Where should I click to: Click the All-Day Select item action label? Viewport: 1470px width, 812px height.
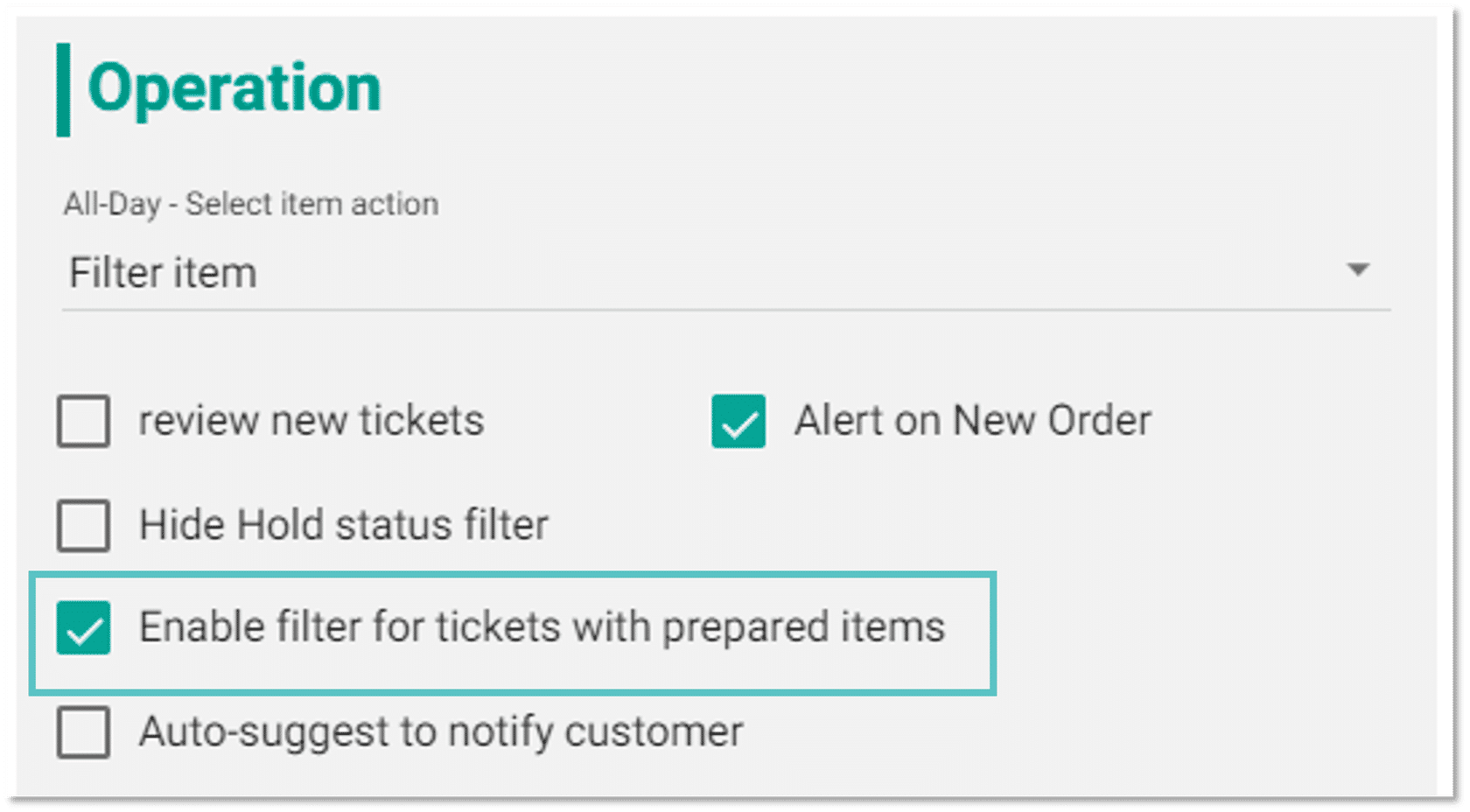click(x=251, y=205)
